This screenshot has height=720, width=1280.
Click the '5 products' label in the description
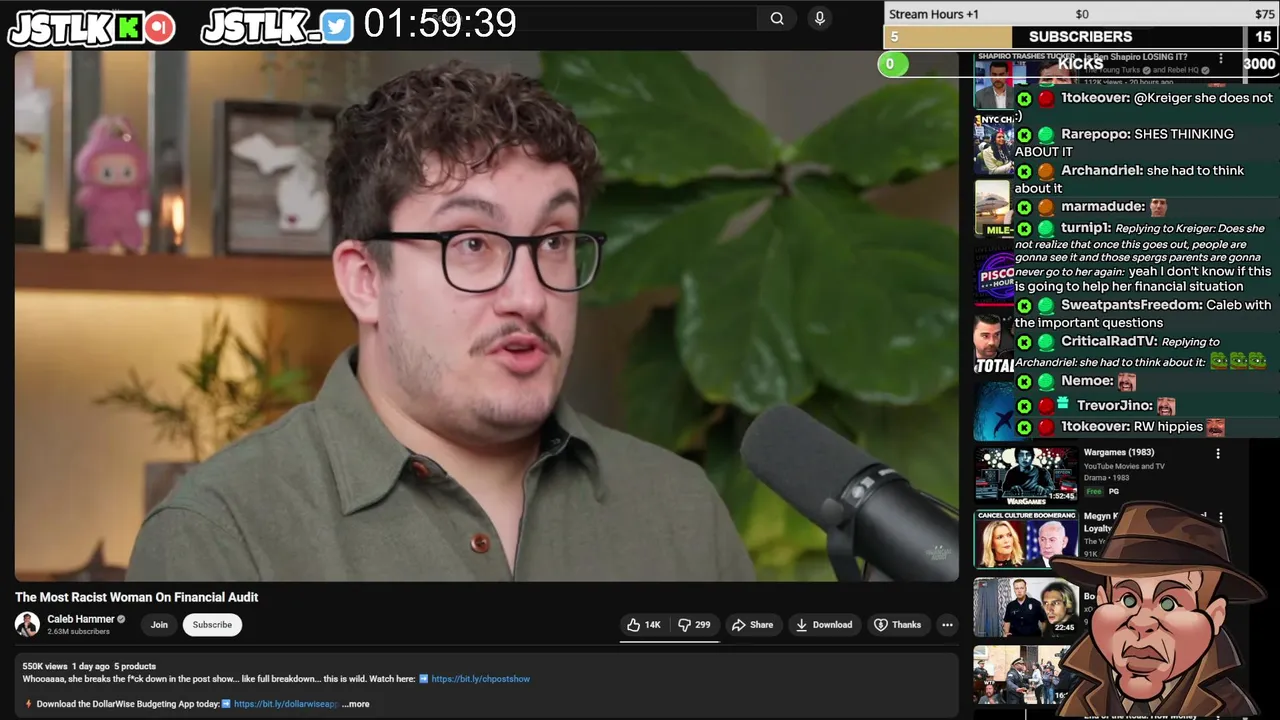point(135,666)
